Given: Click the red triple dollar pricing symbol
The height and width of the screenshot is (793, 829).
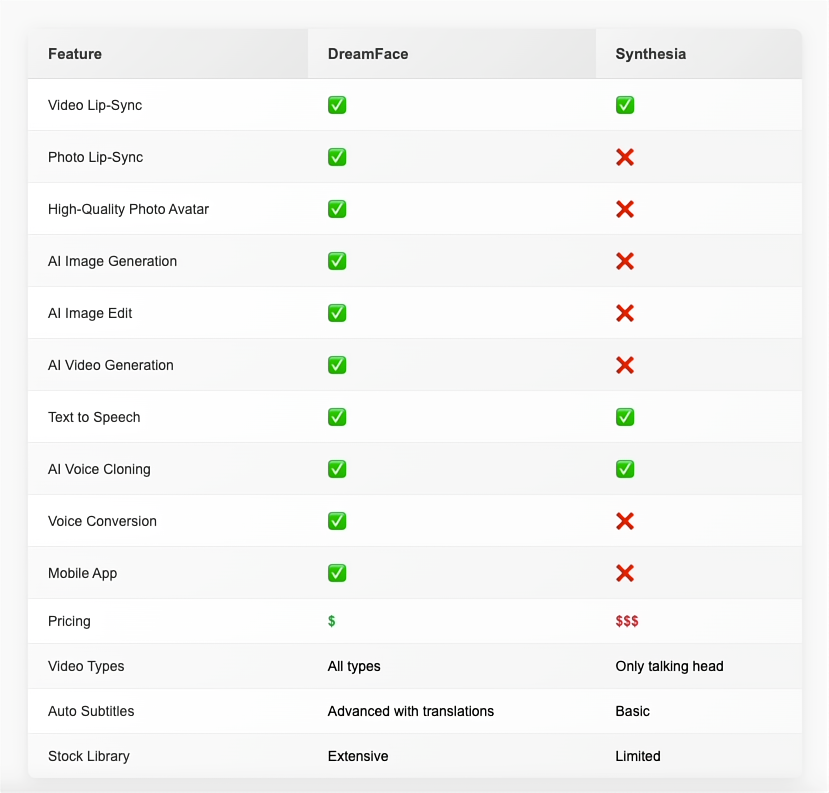Looking at the screenshot, I should [627, 621].
